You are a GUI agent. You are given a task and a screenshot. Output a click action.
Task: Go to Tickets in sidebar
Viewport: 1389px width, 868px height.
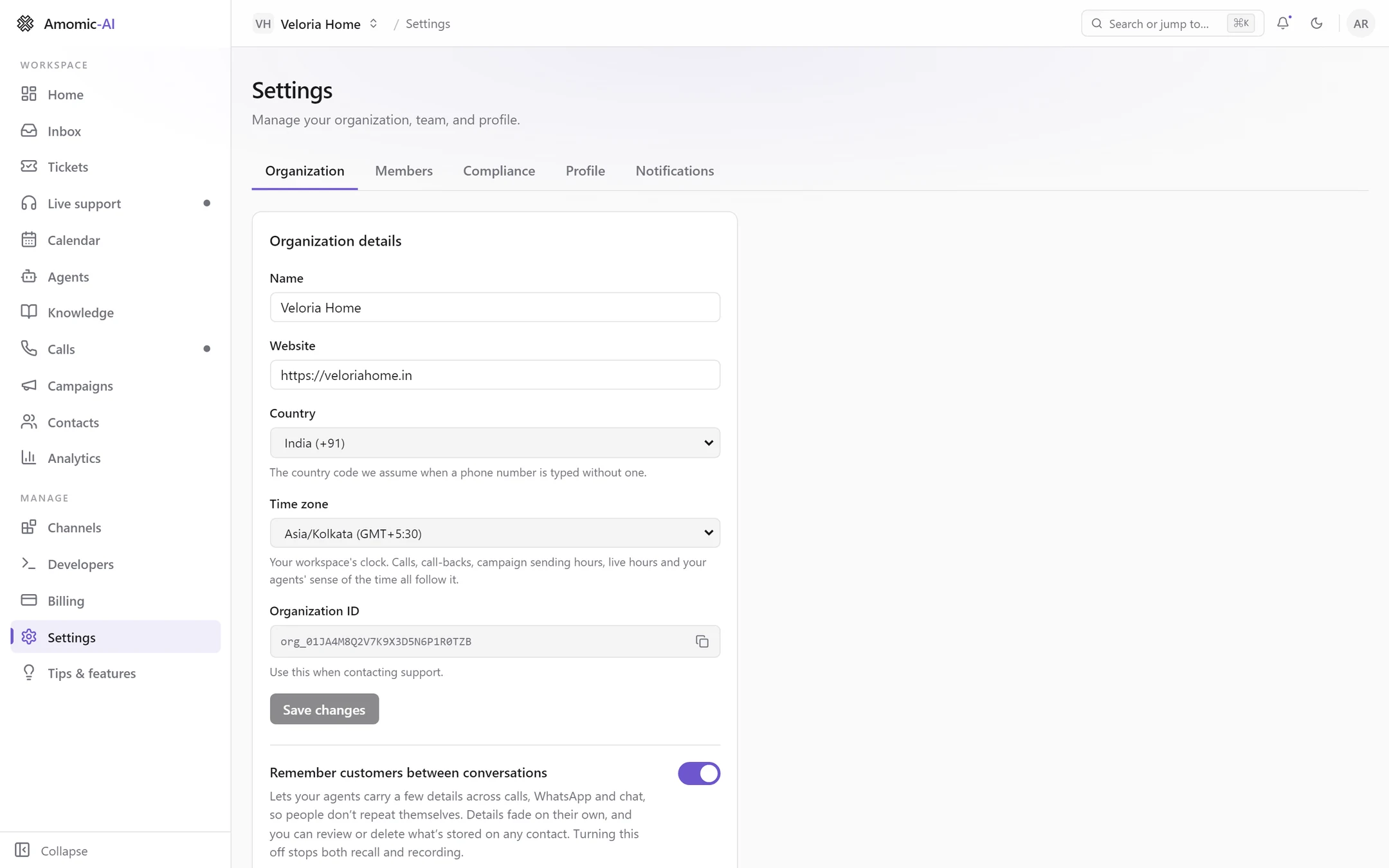pos(116,167)
